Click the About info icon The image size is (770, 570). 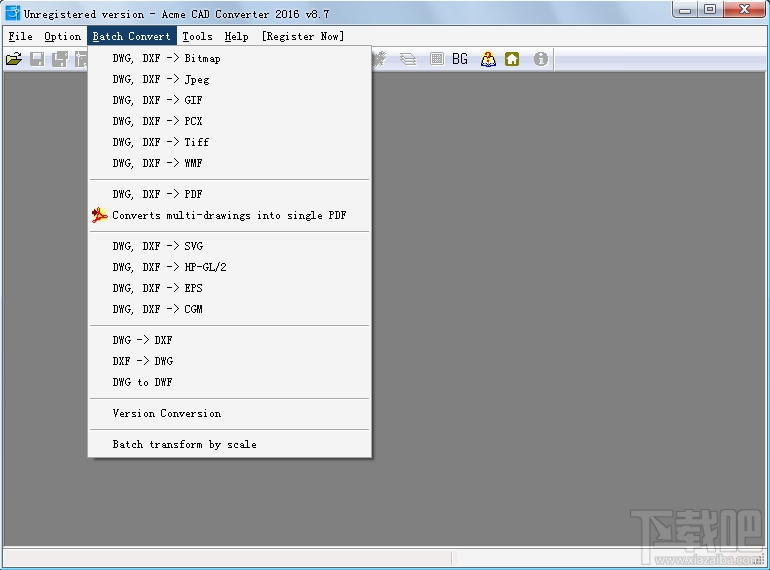[x=541, y=59]
